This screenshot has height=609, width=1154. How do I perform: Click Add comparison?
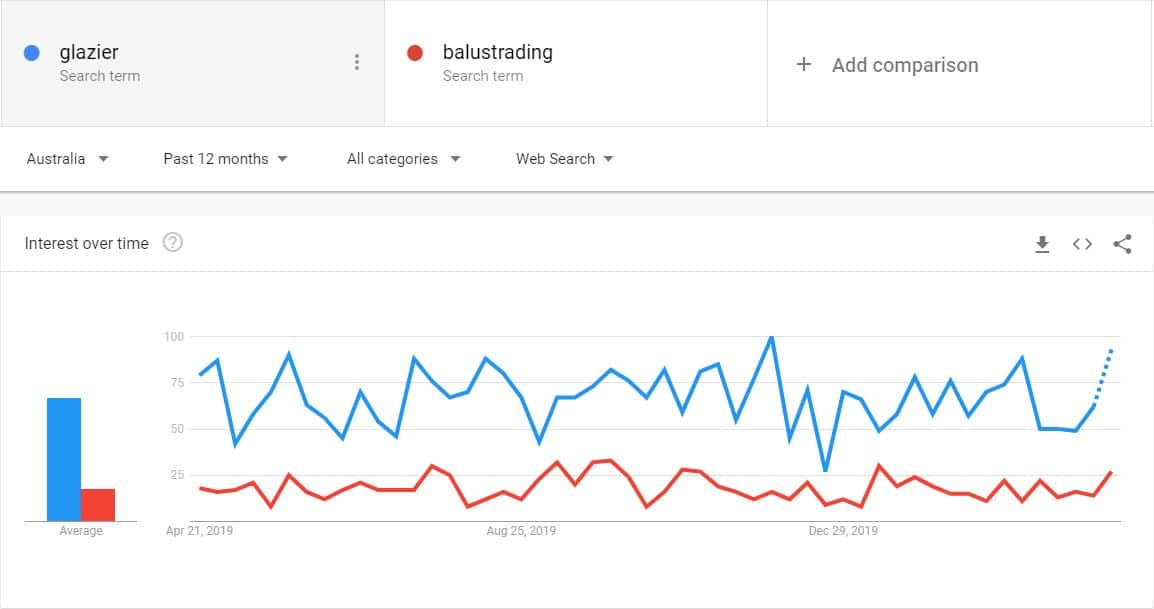click(x=905, y=65)
